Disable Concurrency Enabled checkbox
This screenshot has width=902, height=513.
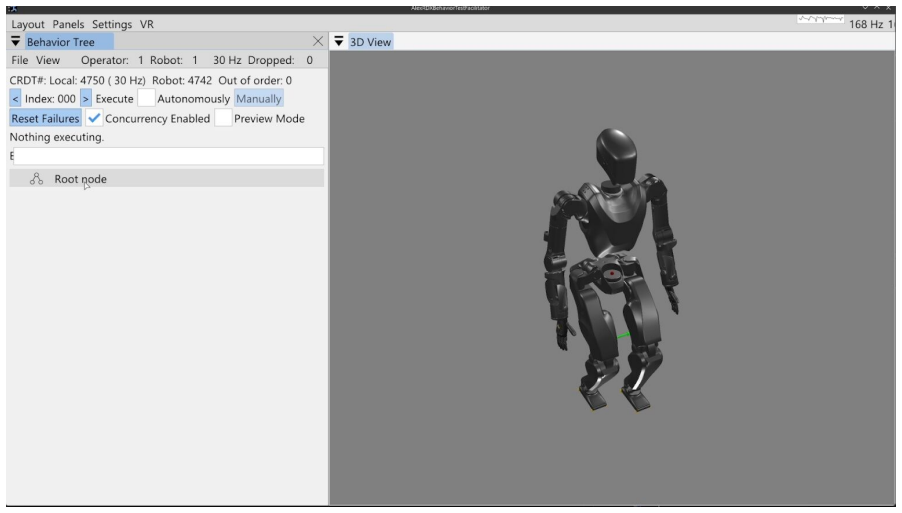pos(94,118)
